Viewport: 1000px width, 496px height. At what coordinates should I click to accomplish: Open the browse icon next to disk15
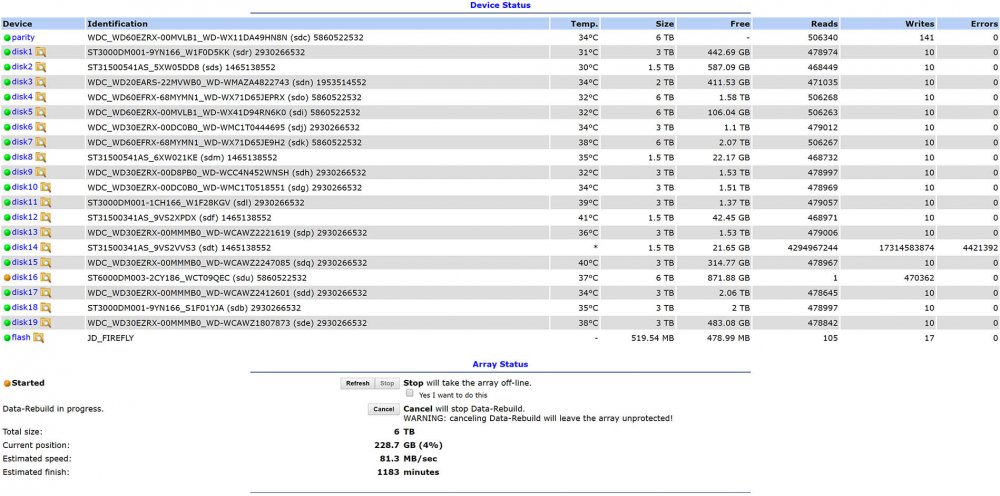(46, 263)
